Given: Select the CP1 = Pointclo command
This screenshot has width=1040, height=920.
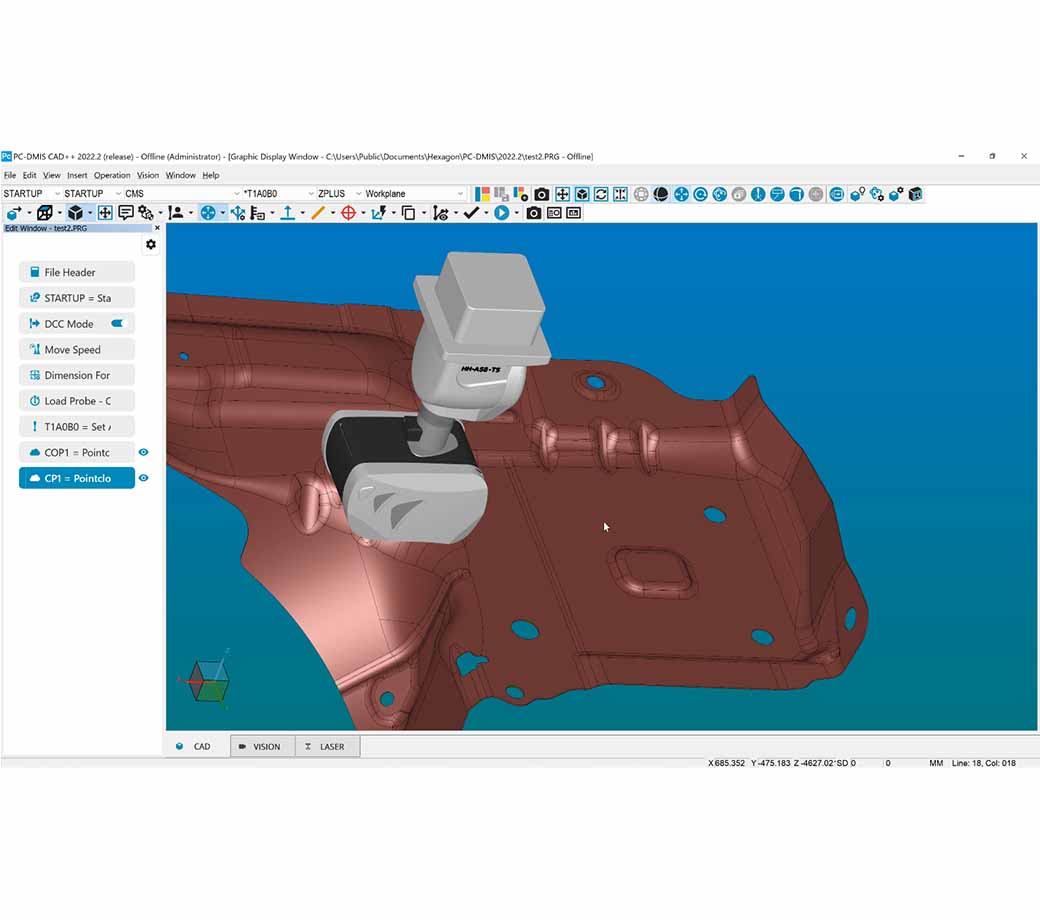Looking at the screenshot, I should click(x=77, y=478).
